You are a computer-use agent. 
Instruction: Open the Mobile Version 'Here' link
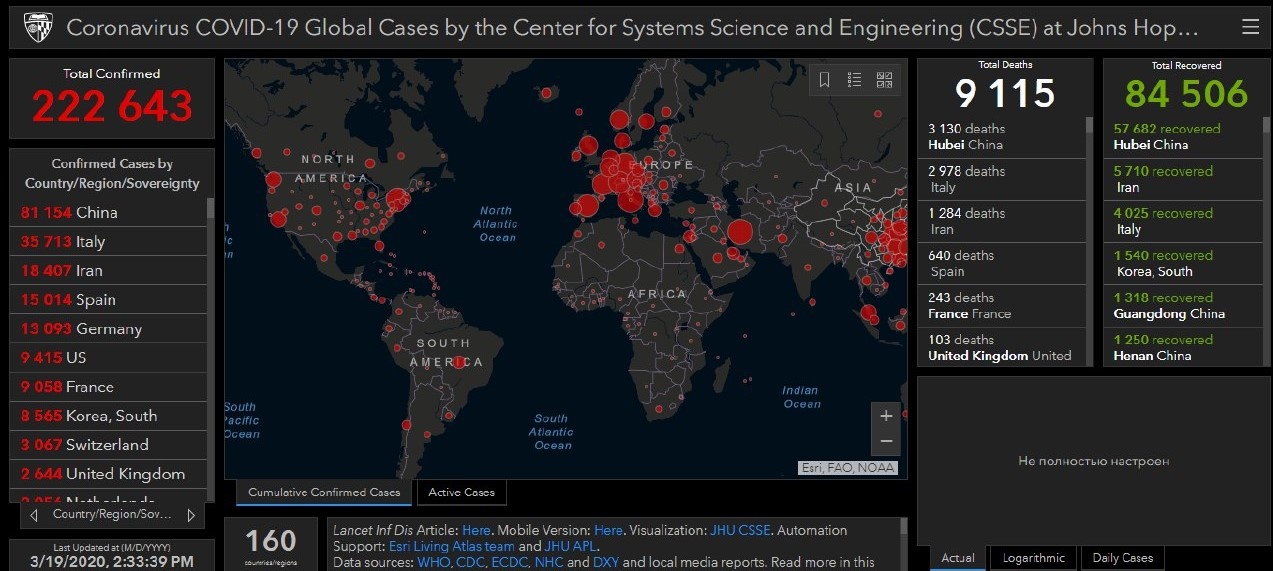coord(608,530)
